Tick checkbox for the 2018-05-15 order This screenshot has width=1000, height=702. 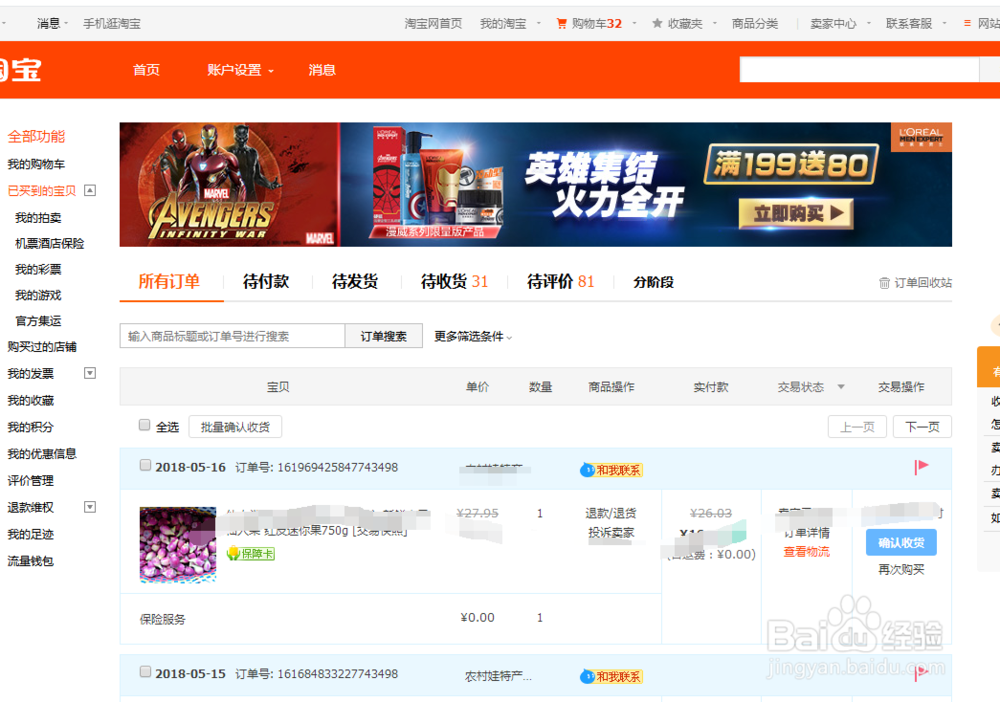click(145, 672)
